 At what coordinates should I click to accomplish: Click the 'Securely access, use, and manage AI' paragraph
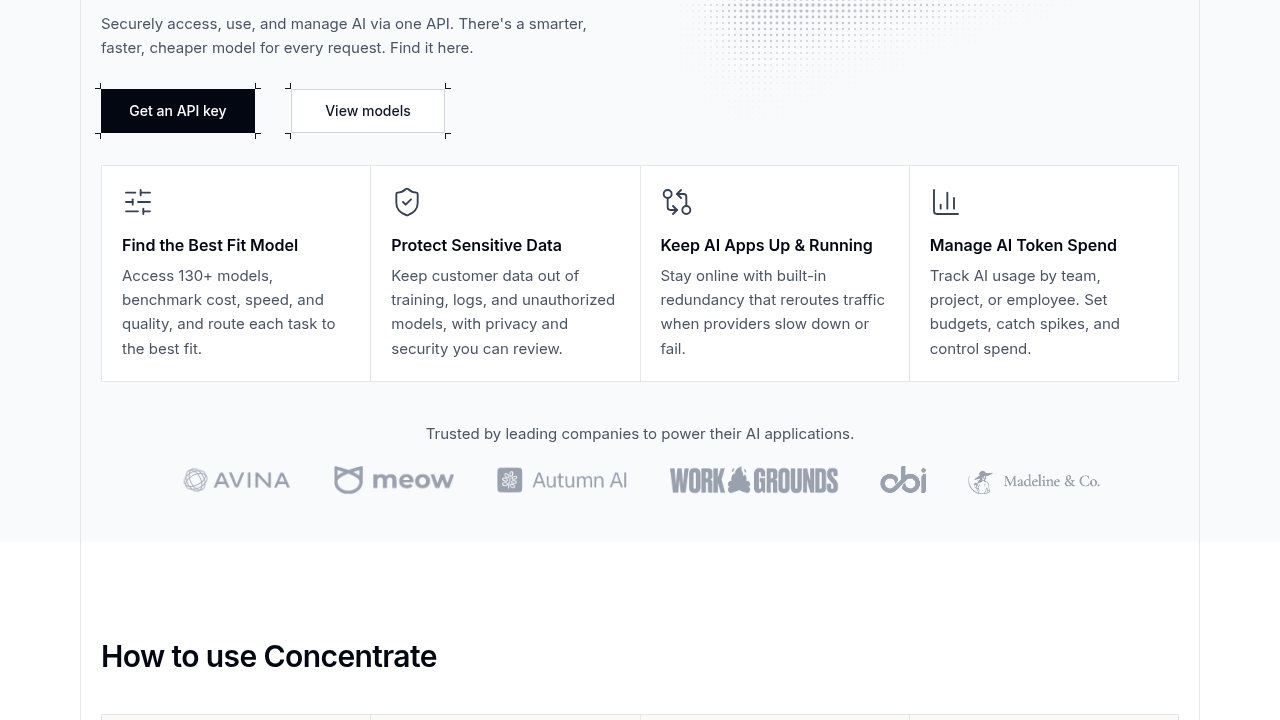(x=344, y=35)
